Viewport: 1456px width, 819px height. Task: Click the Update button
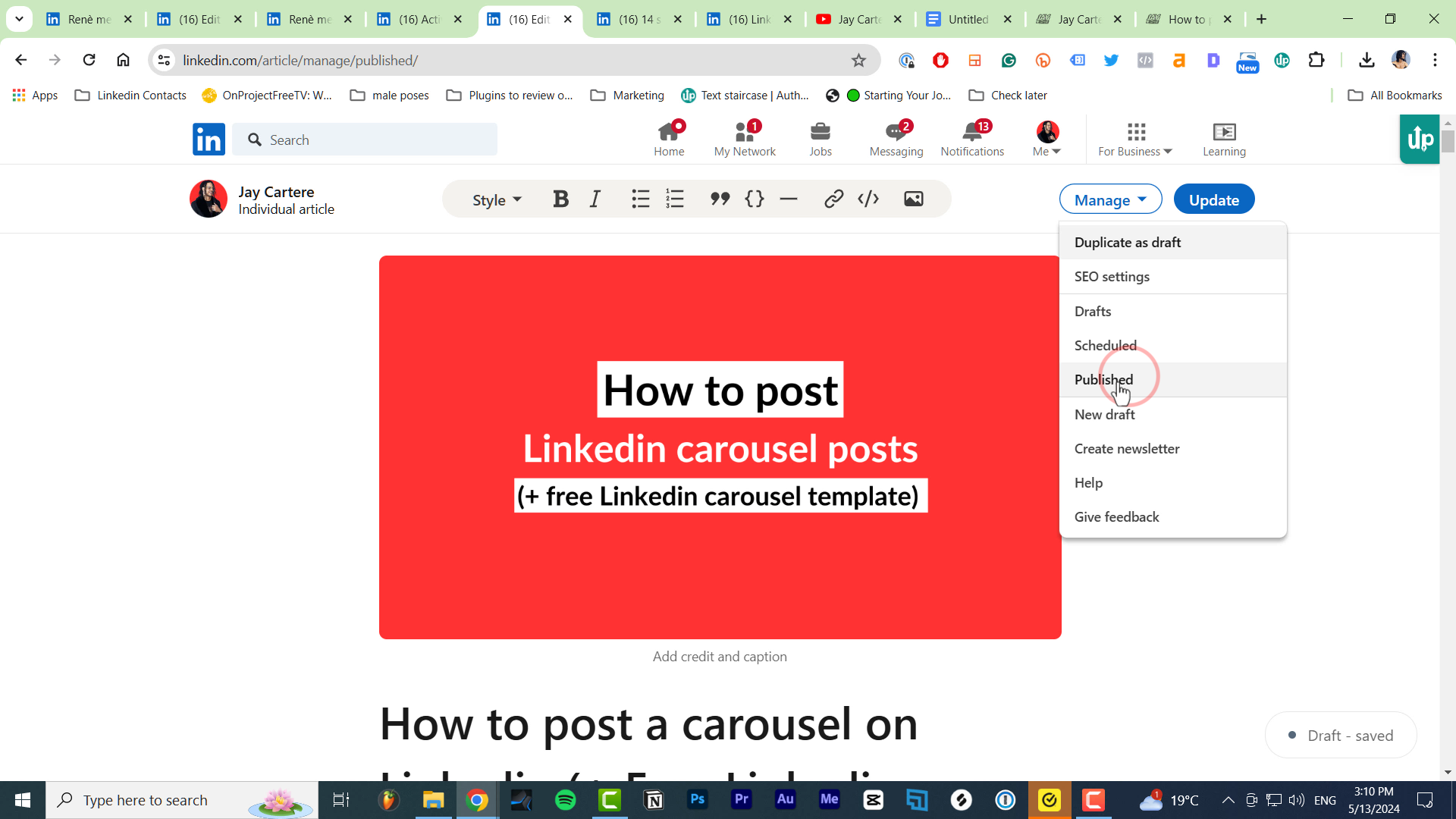[x=1213, y=199]
